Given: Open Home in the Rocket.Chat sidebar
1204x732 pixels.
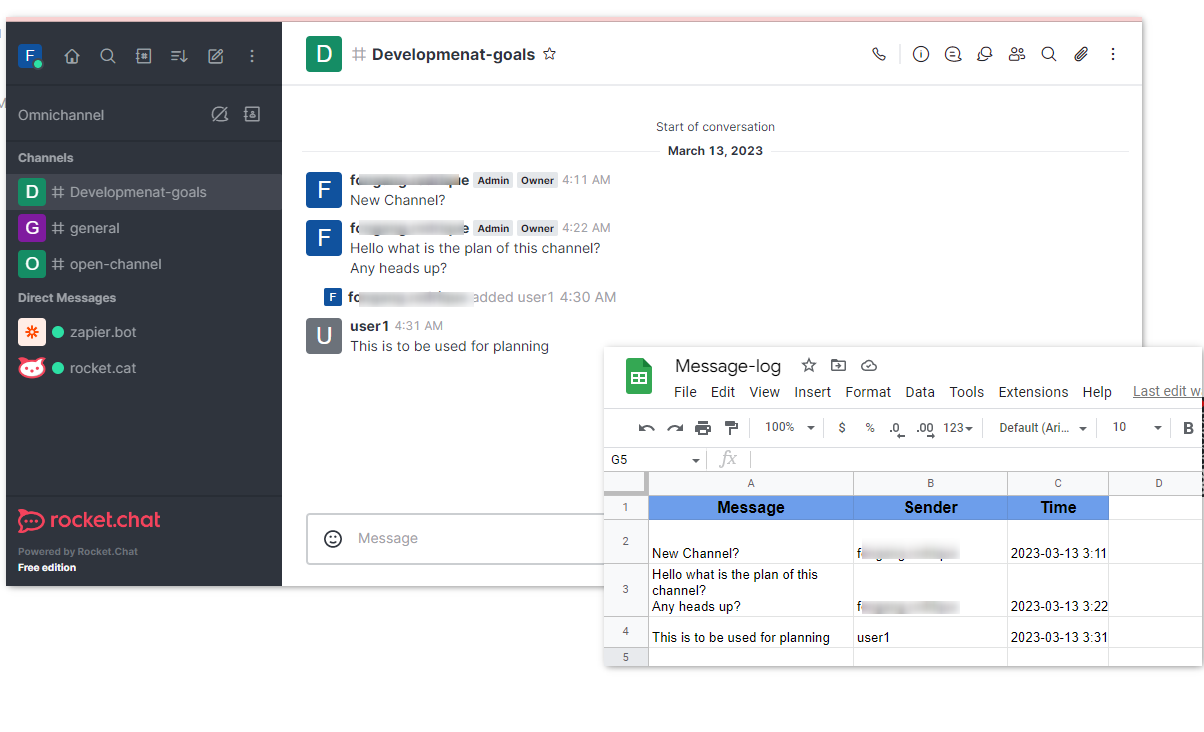Looking at the screenshot, I should (72, 56).
